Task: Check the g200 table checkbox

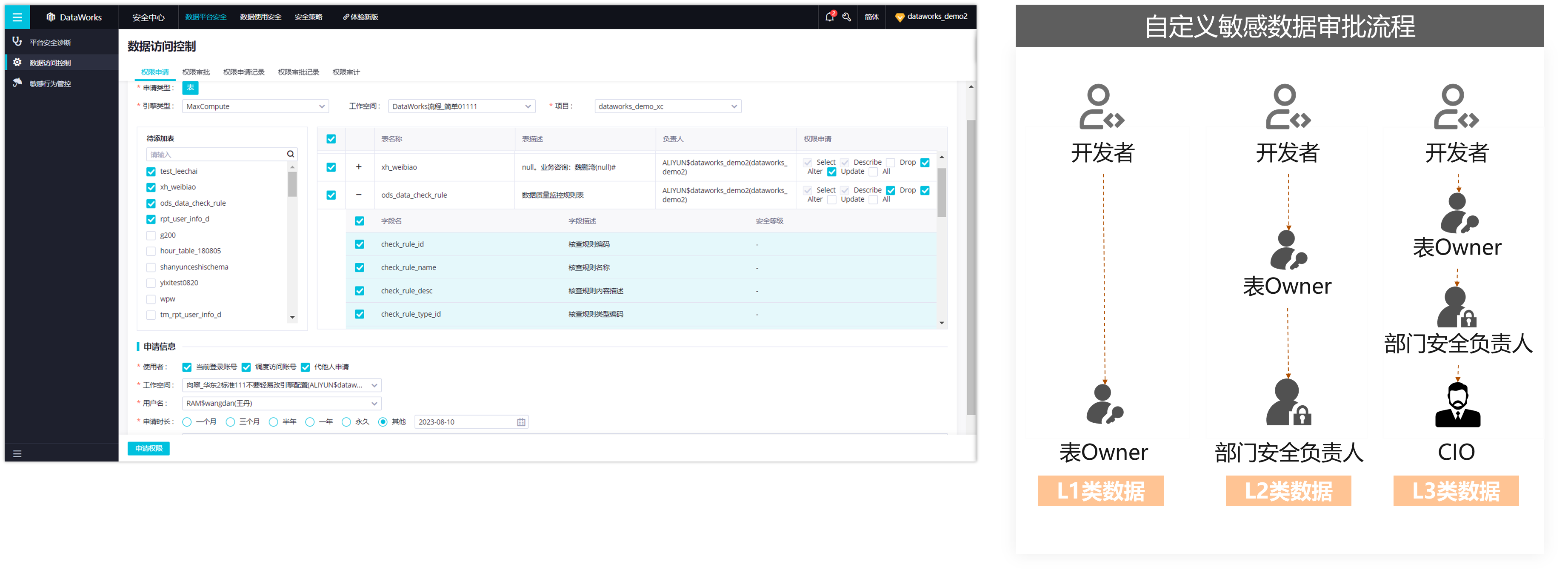Action: click(151, 235)
